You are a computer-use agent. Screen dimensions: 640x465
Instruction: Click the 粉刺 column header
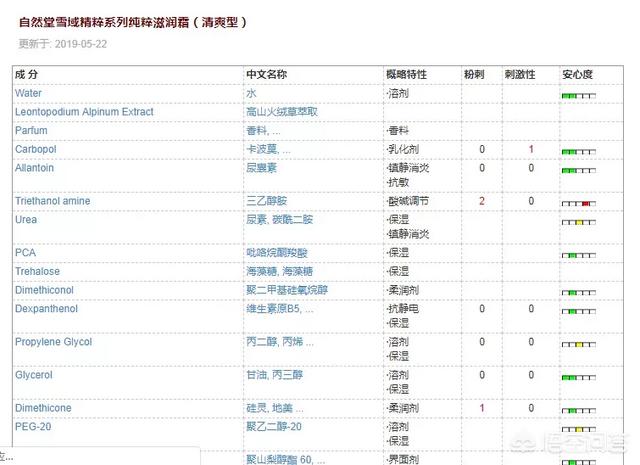coord(474,75)
